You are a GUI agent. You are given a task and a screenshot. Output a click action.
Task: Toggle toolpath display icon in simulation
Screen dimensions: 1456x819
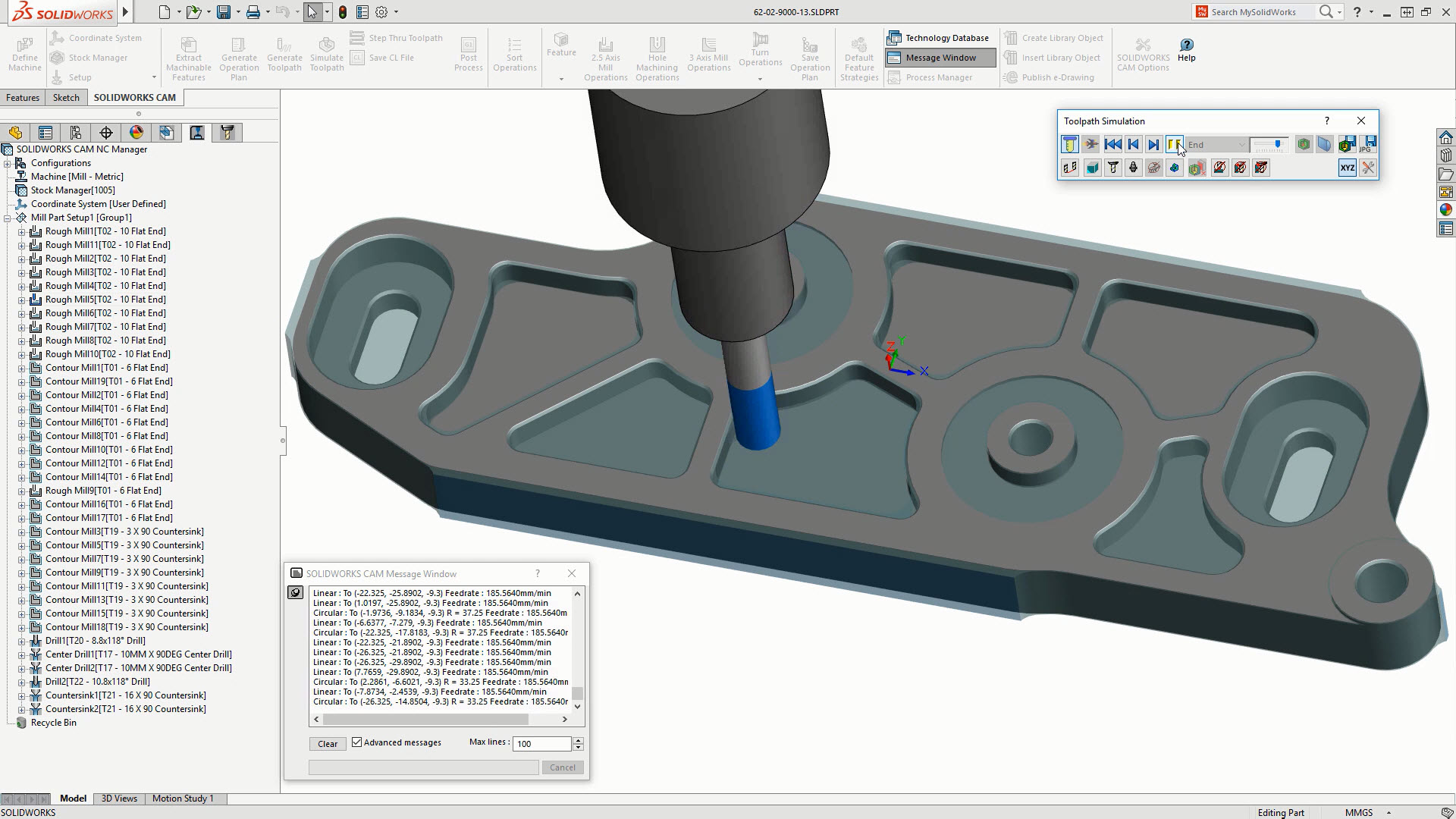(x=1070, y=168)
